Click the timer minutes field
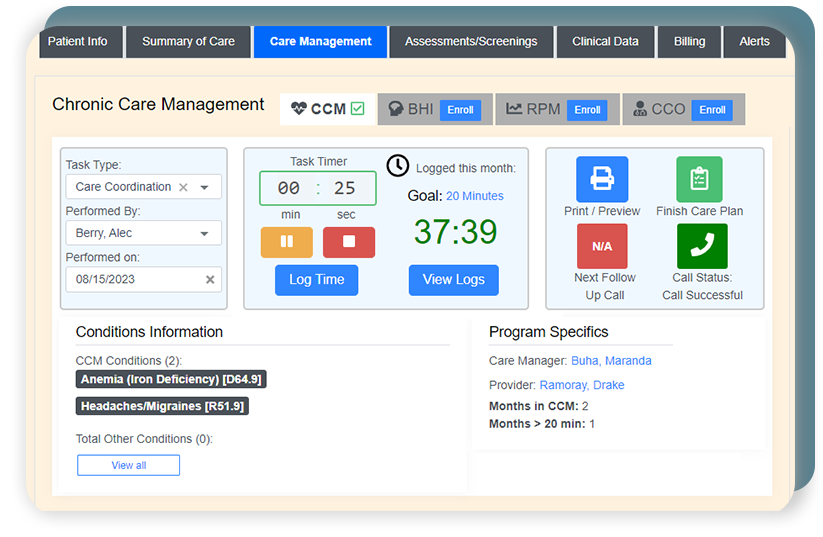This screenshot has height=537, width=823. click(x=288, y=188)
